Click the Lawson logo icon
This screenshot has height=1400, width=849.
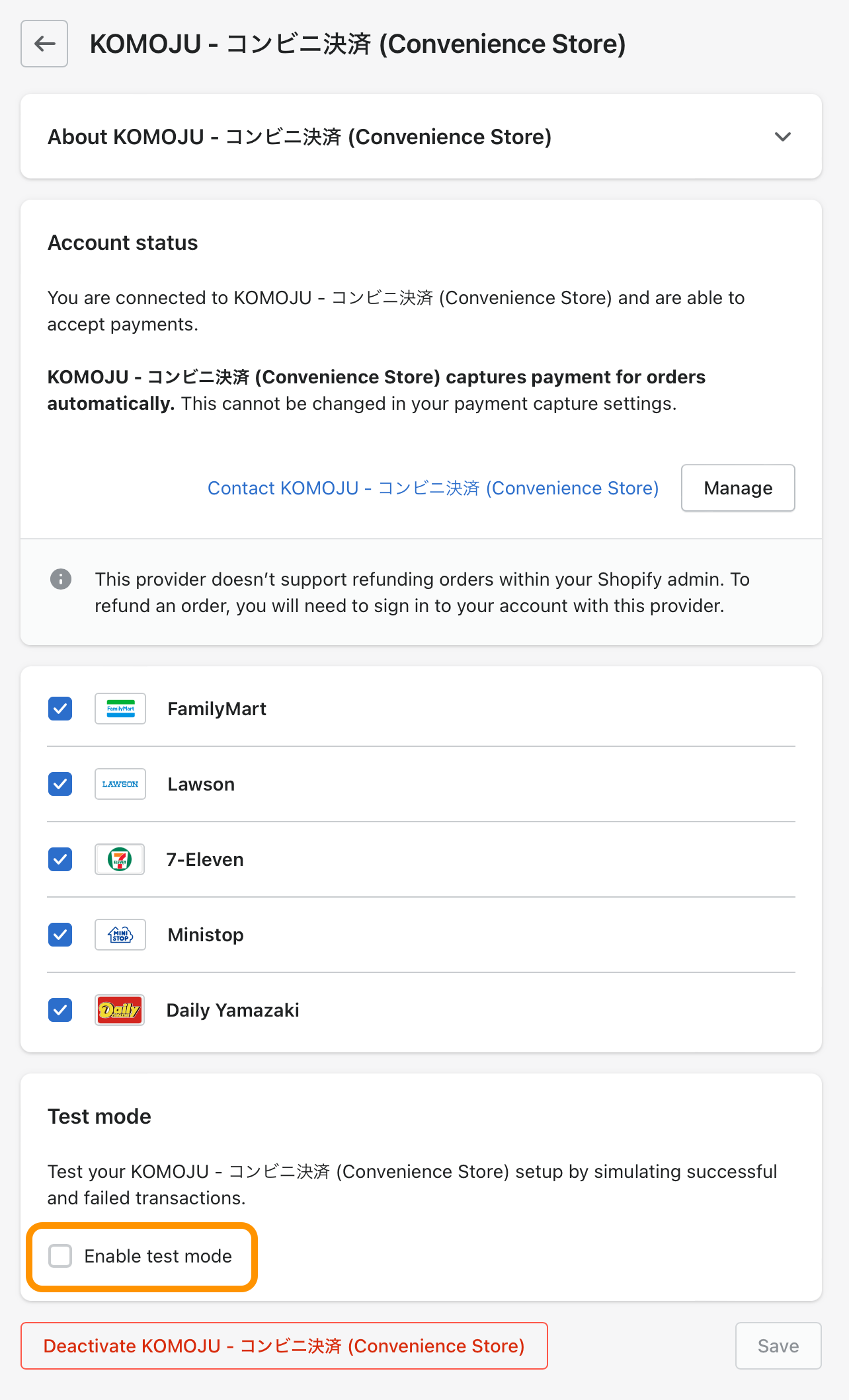[x=120, y=784]
